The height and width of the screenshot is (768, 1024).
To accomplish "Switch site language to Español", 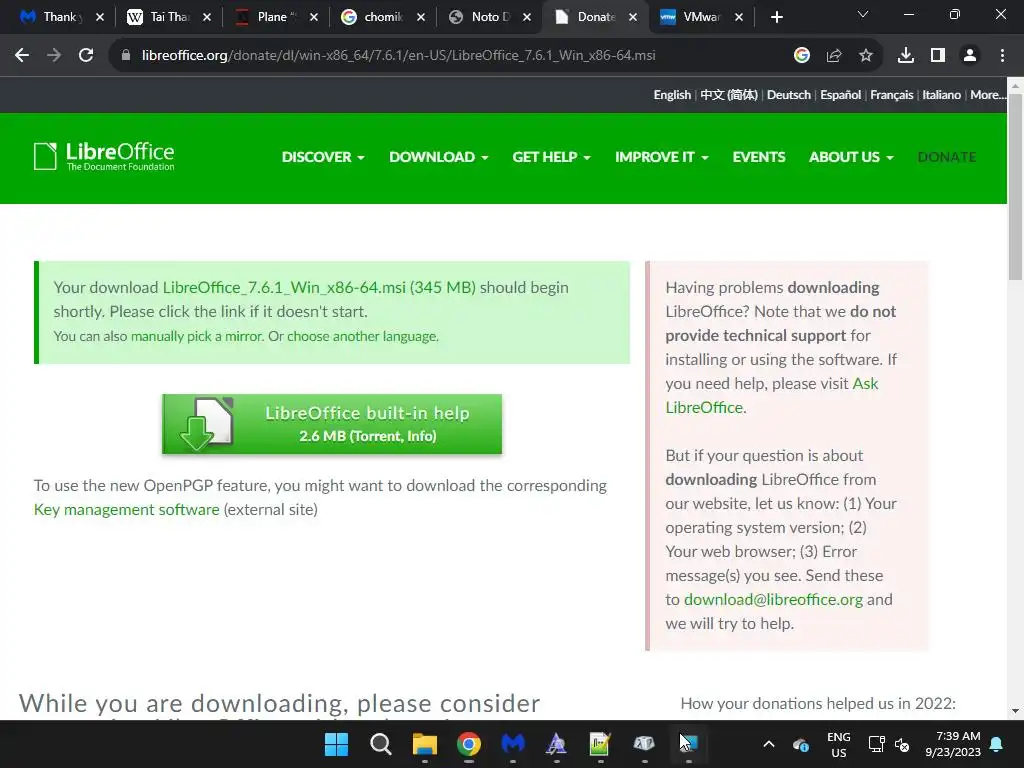I will [840, 95].
